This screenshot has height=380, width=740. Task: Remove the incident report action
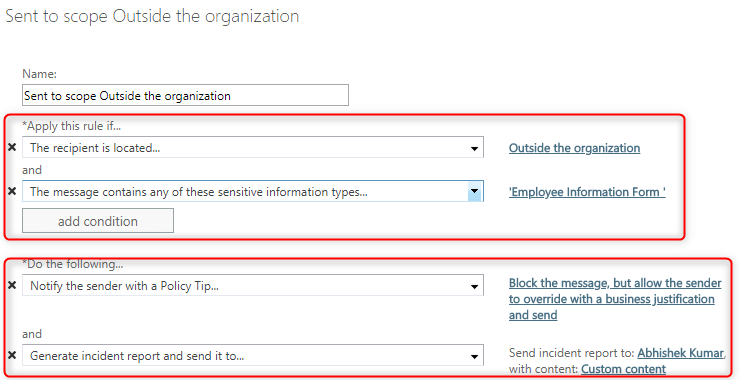pyautogui.click(x=12, y=355)
